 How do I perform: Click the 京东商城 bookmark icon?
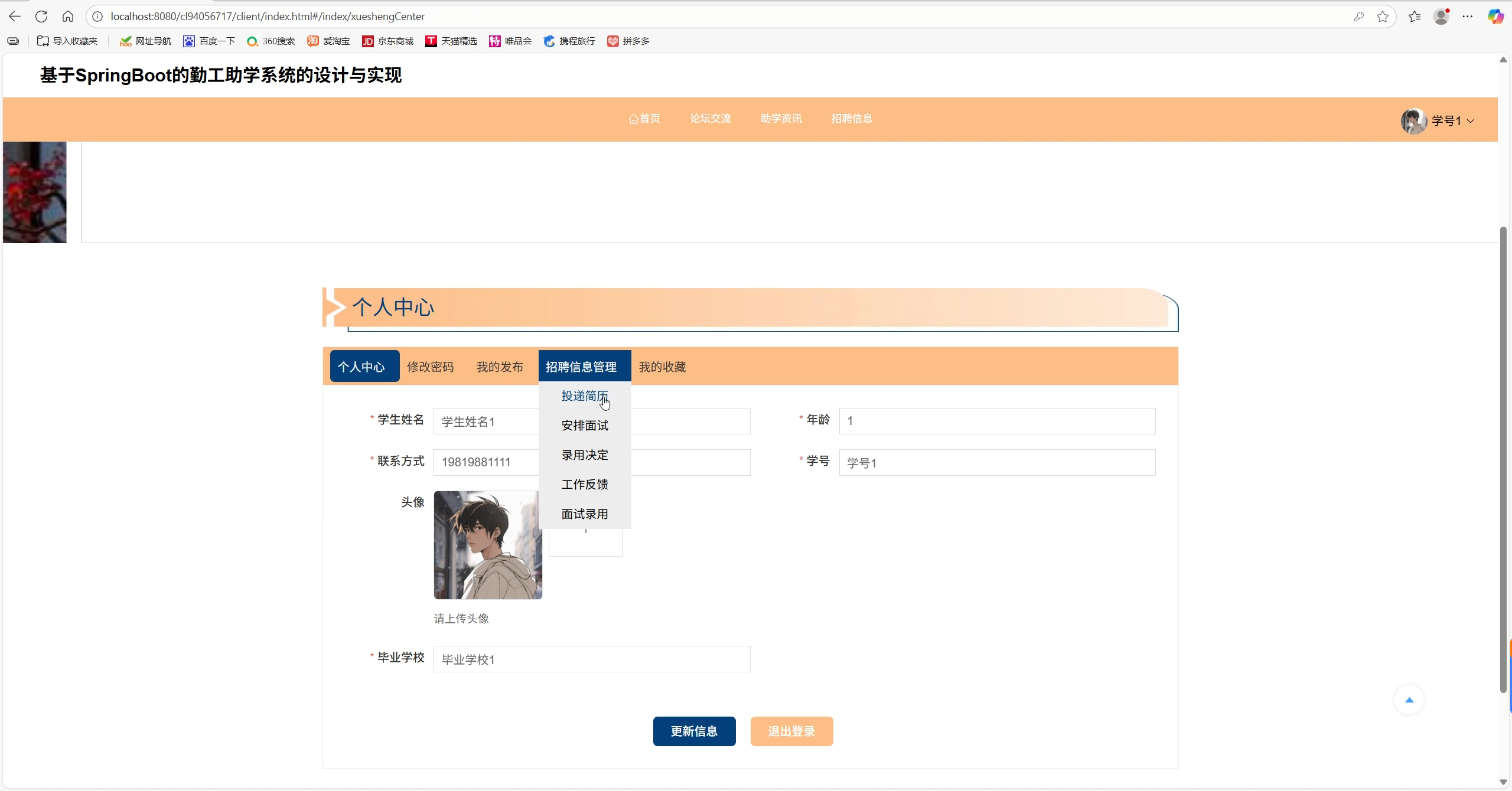coord(367,41)
